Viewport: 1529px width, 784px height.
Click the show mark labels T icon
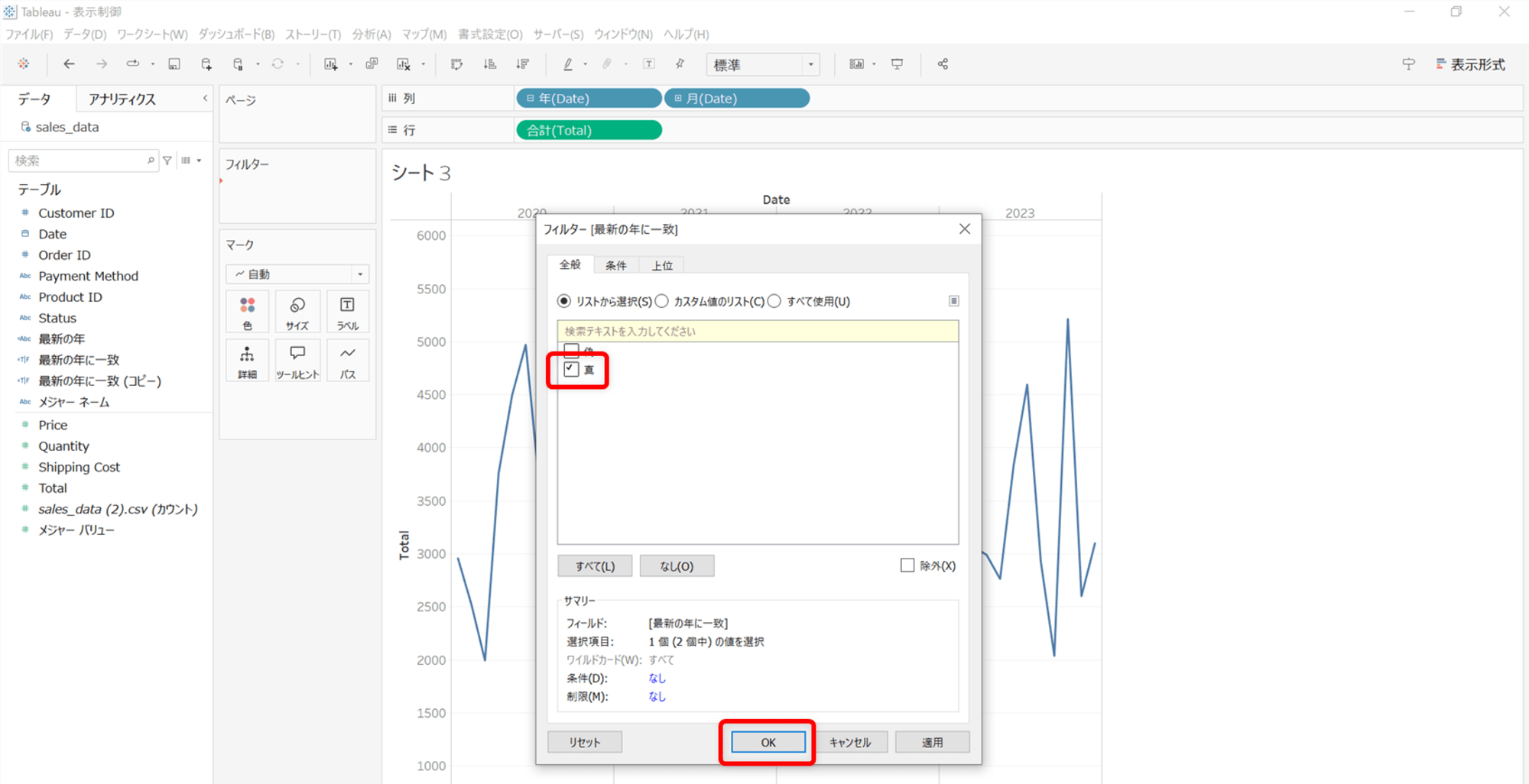coord(649,64)
